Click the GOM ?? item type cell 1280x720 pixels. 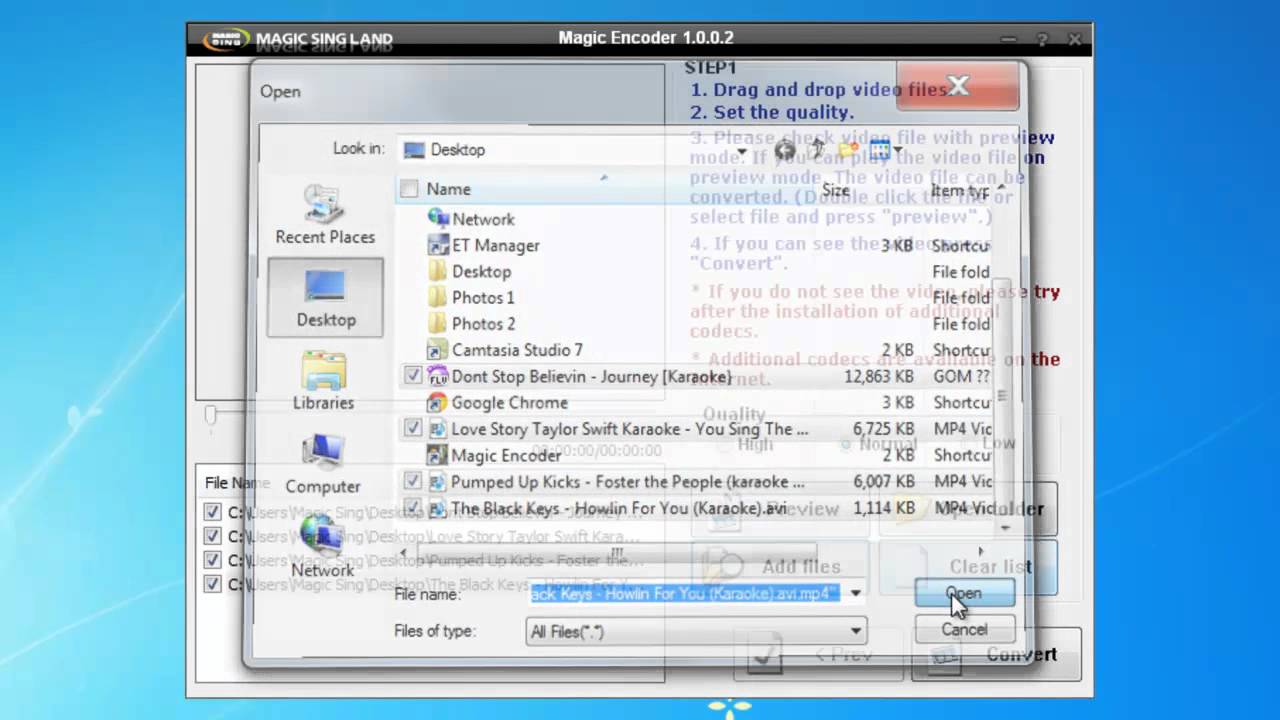961,376
